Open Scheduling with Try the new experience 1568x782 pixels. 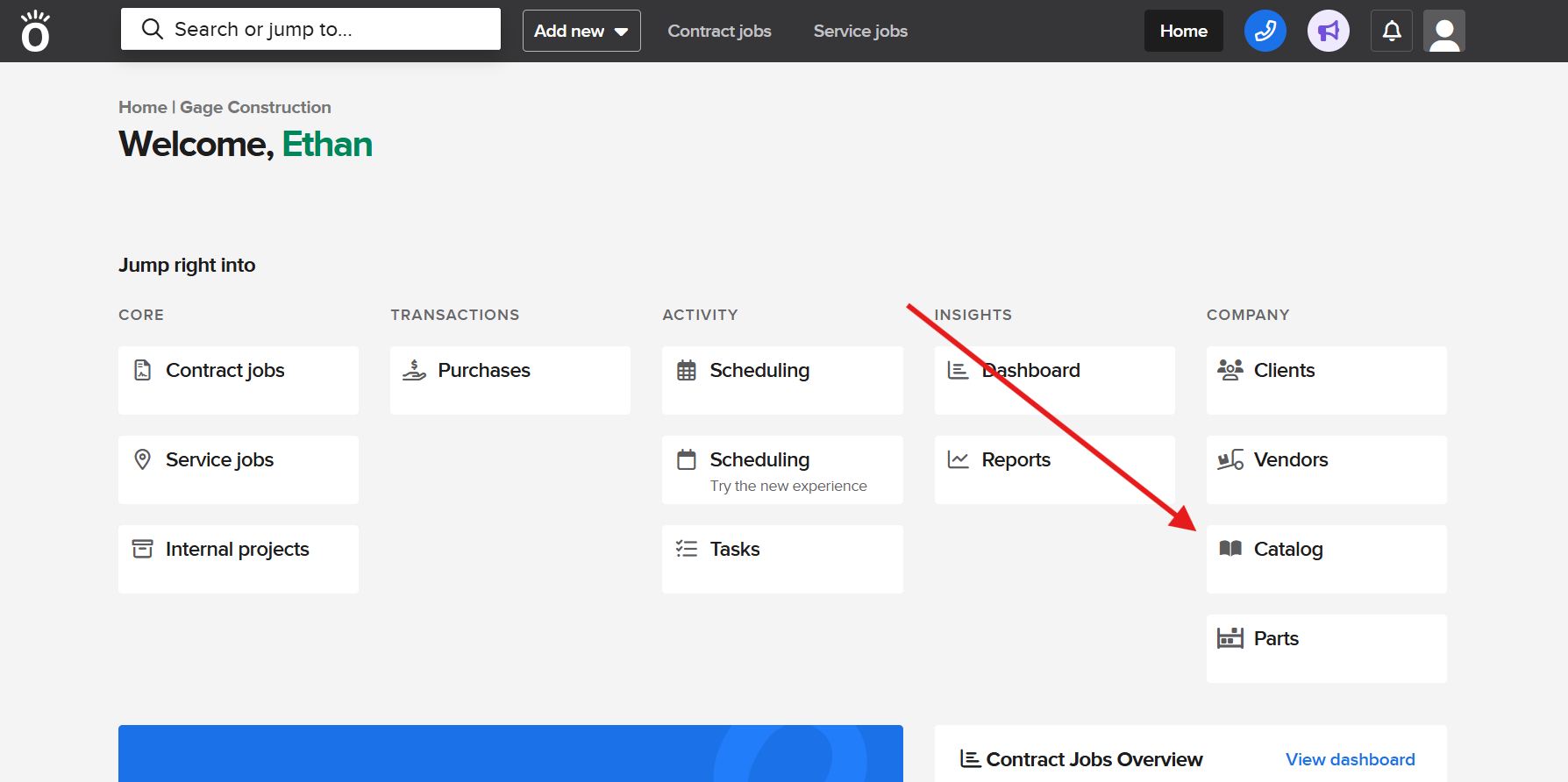[781, 469]
